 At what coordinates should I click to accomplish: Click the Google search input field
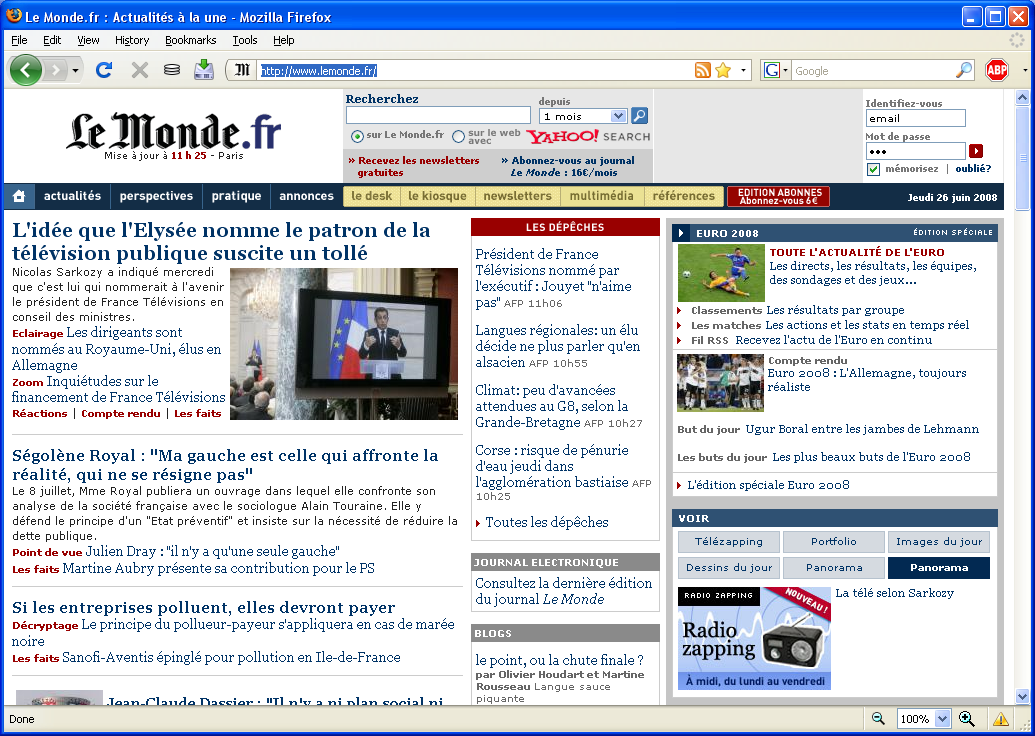(x=873, y=71)
